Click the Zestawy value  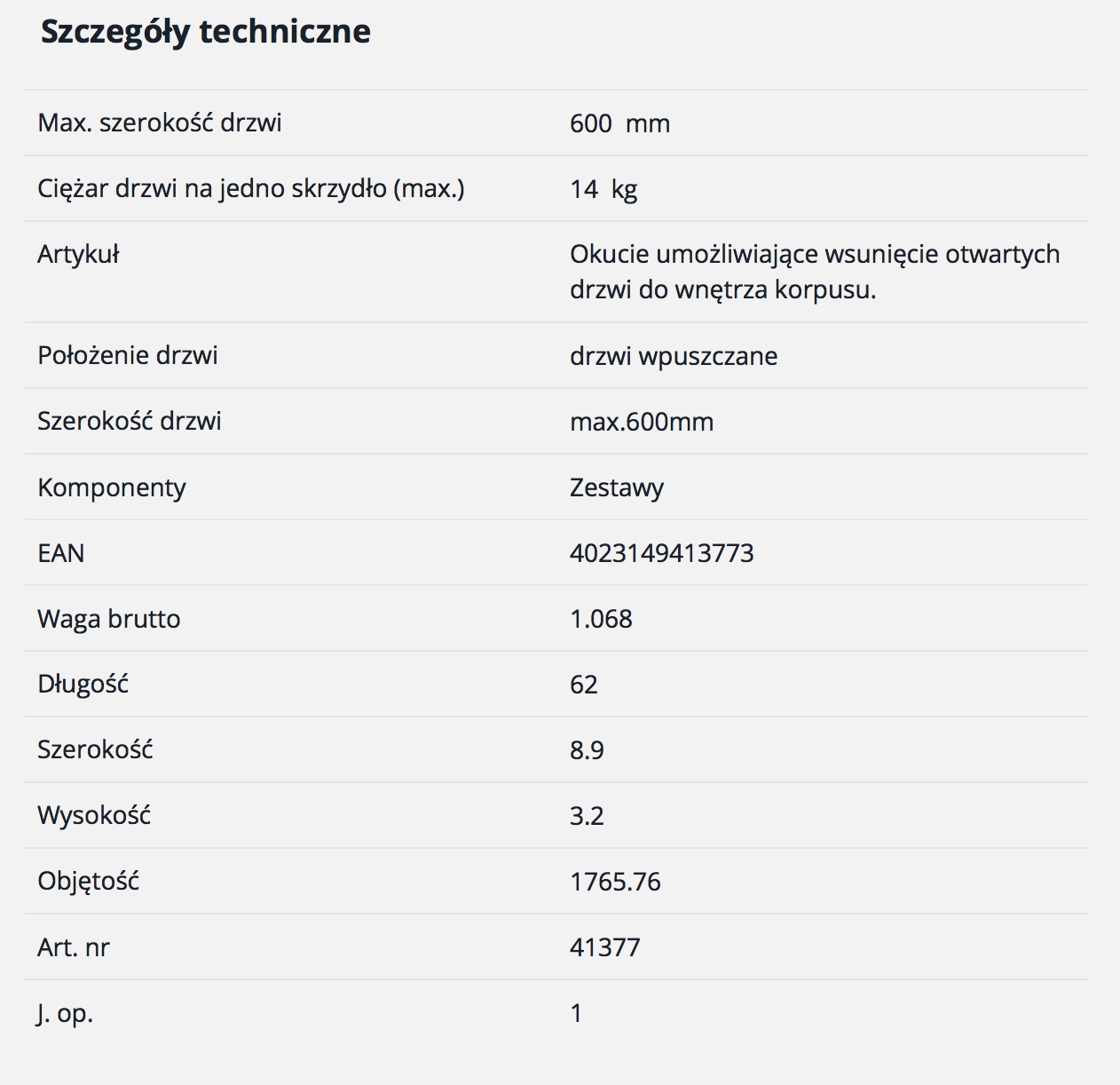617,488
